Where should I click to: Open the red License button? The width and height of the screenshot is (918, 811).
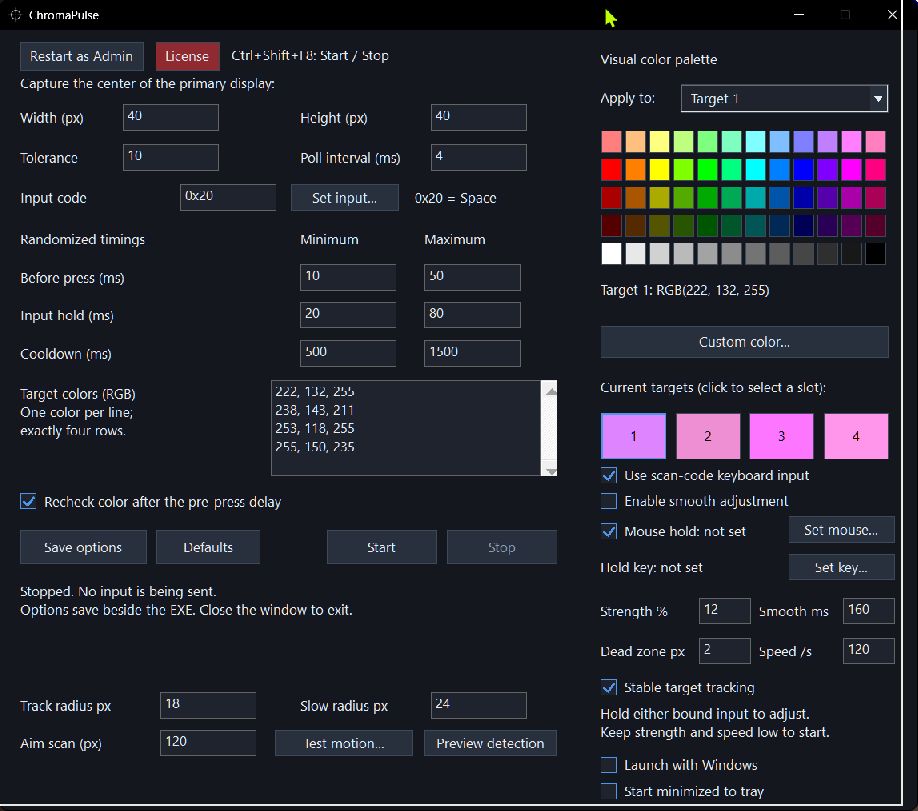(x=187, y=56)
